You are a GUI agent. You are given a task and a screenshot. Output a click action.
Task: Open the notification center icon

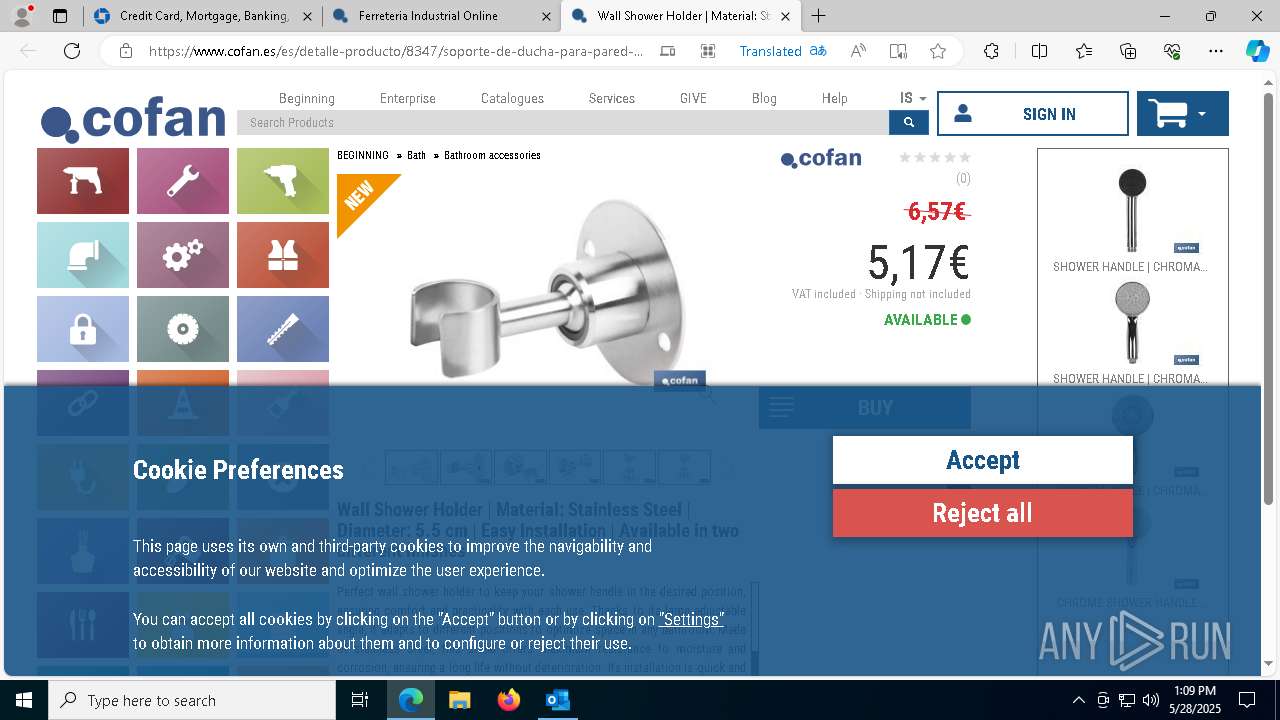coord(1247,700)
